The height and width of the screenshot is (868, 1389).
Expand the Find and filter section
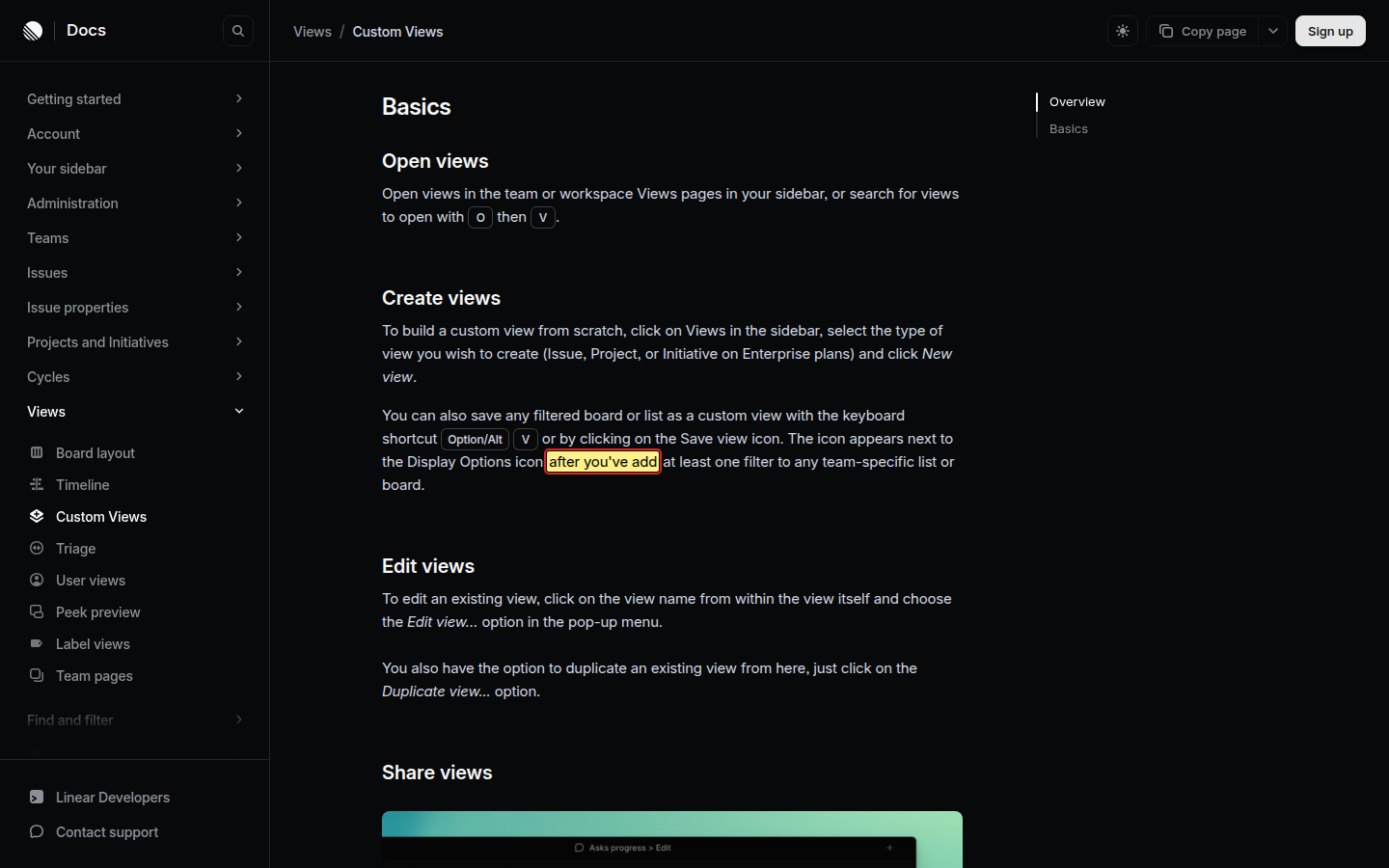(x=135, y=720)
